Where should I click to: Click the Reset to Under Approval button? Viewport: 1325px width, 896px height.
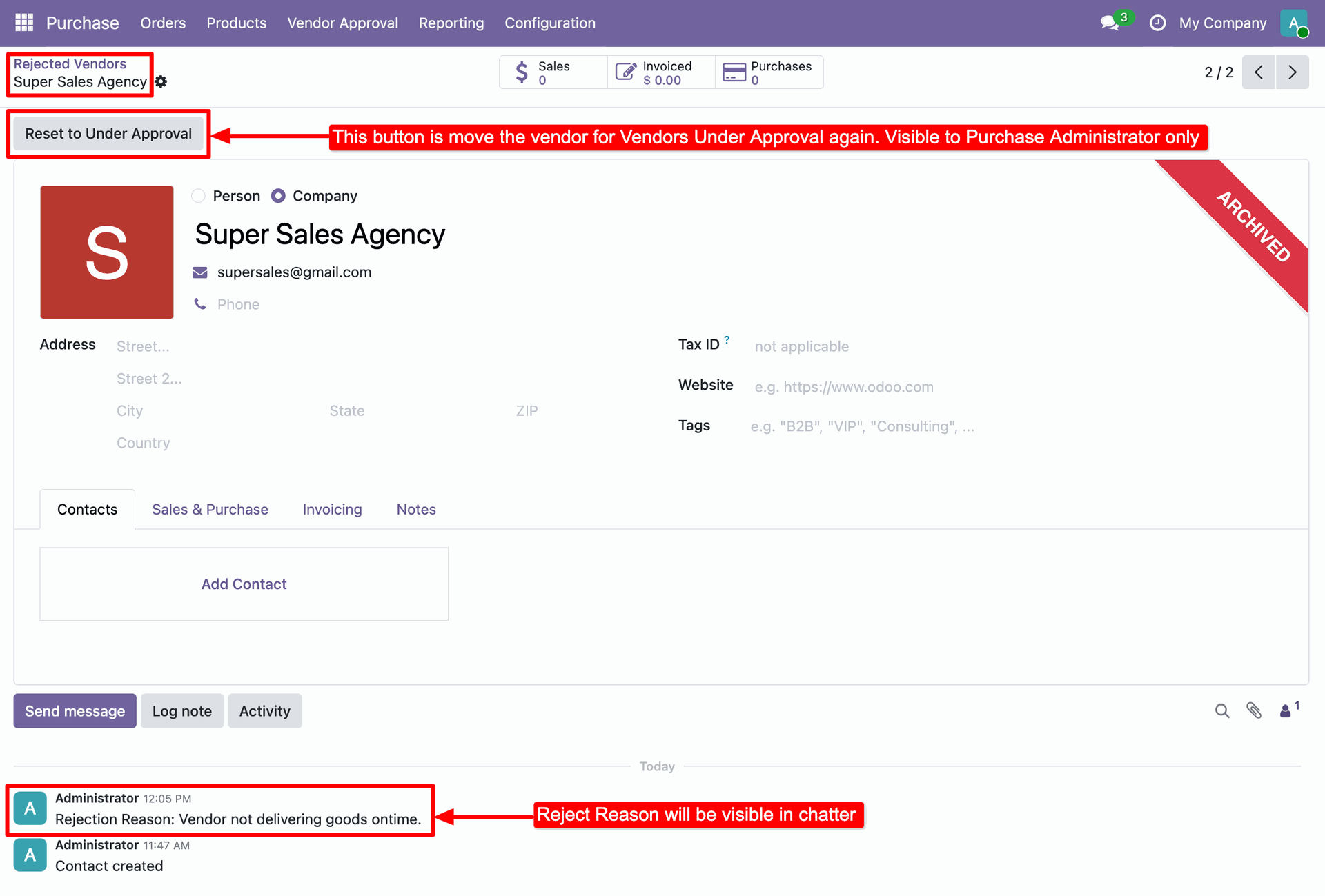[108, 134]
